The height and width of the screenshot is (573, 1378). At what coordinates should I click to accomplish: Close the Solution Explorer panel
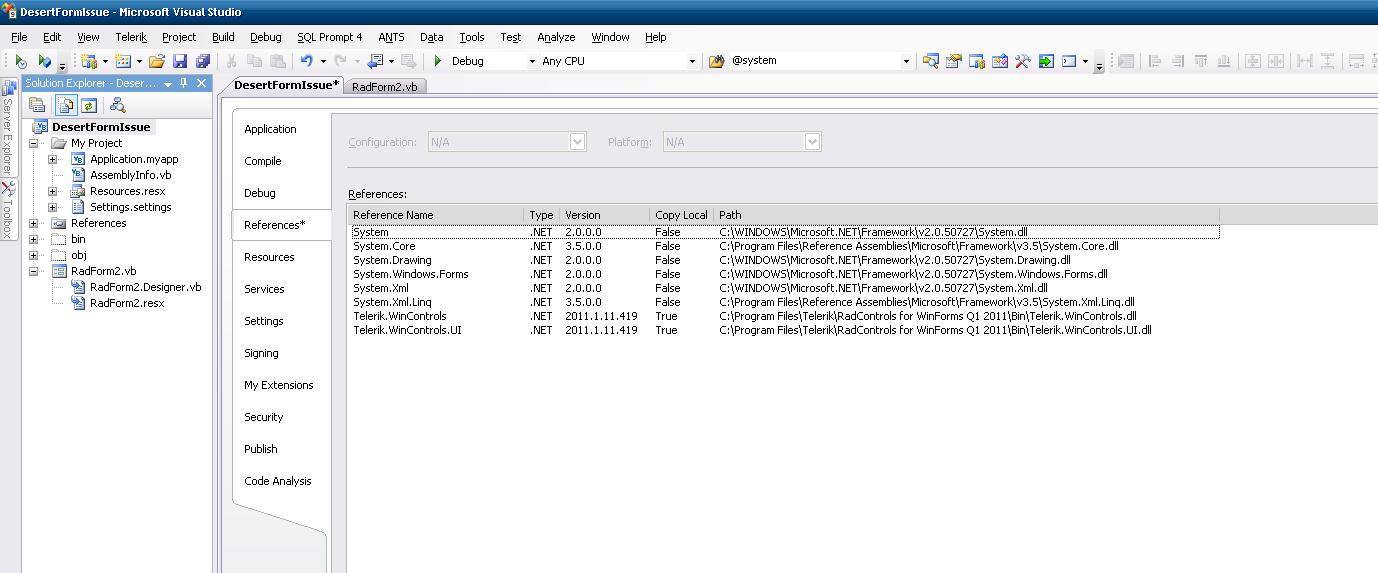[202, 83]
